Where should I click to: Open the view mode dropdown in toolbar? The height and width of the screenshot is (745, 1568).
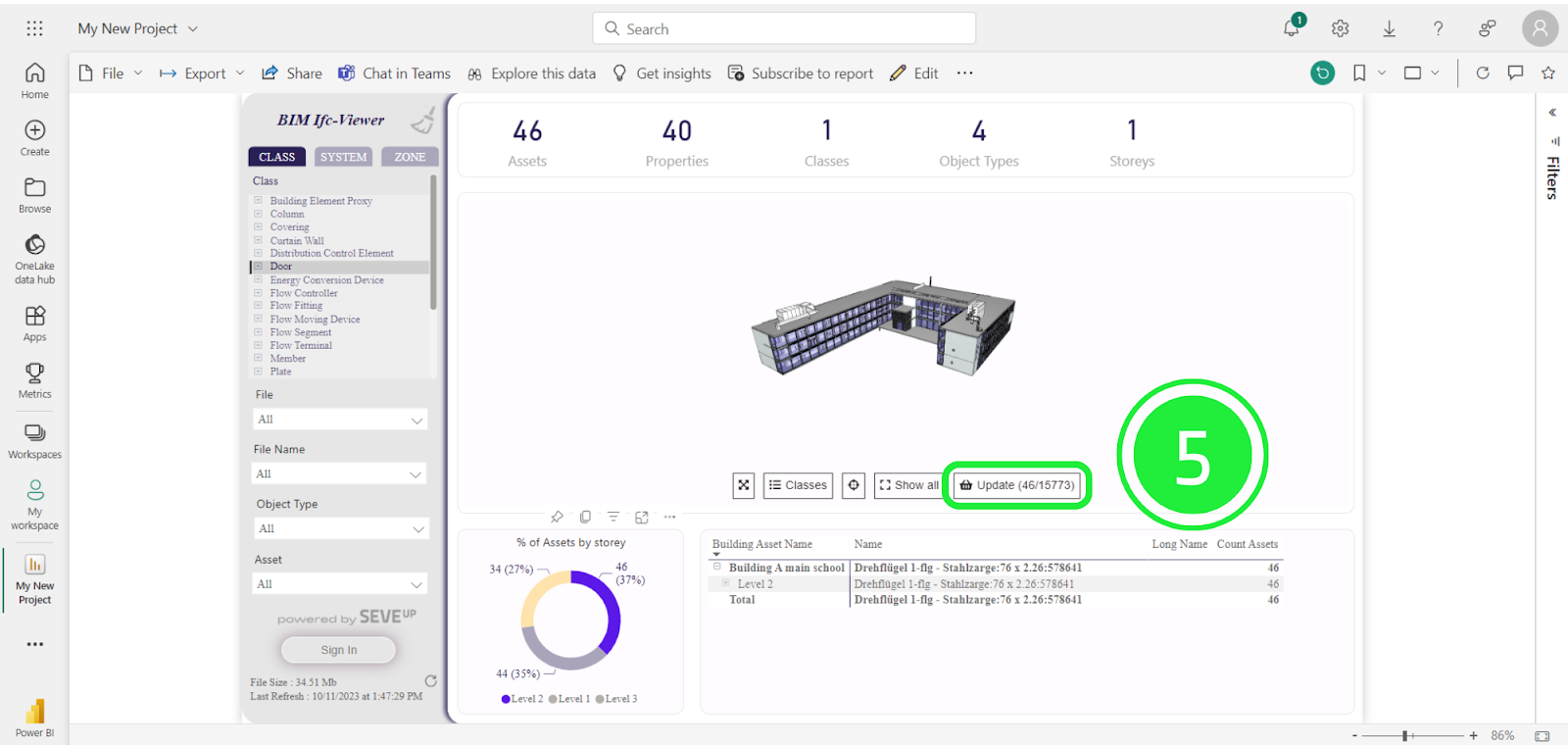pos(1422,73)
